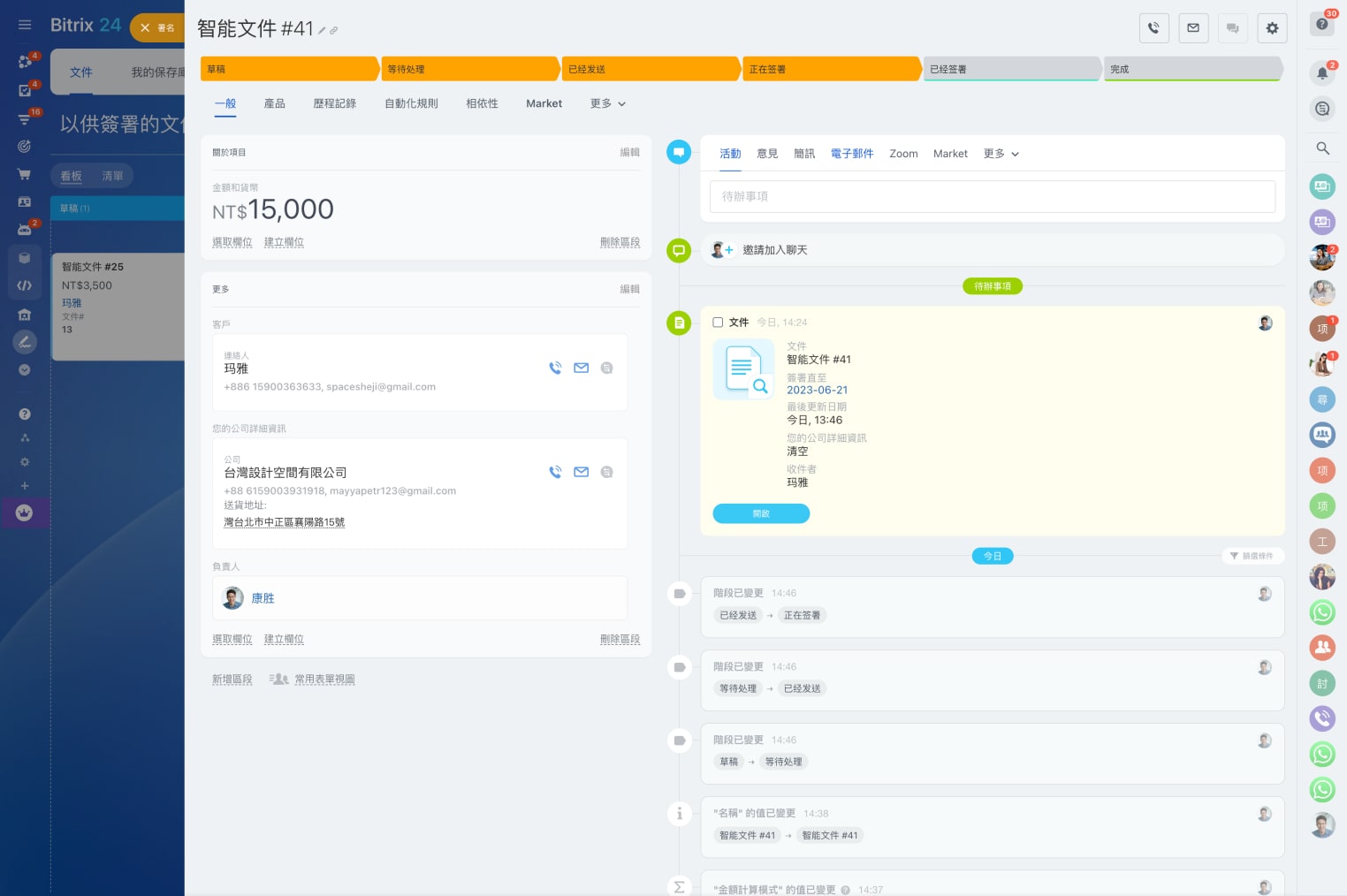Open the gear settings button in header
Screen dimensions: 1347x896
click(1272, 28)
